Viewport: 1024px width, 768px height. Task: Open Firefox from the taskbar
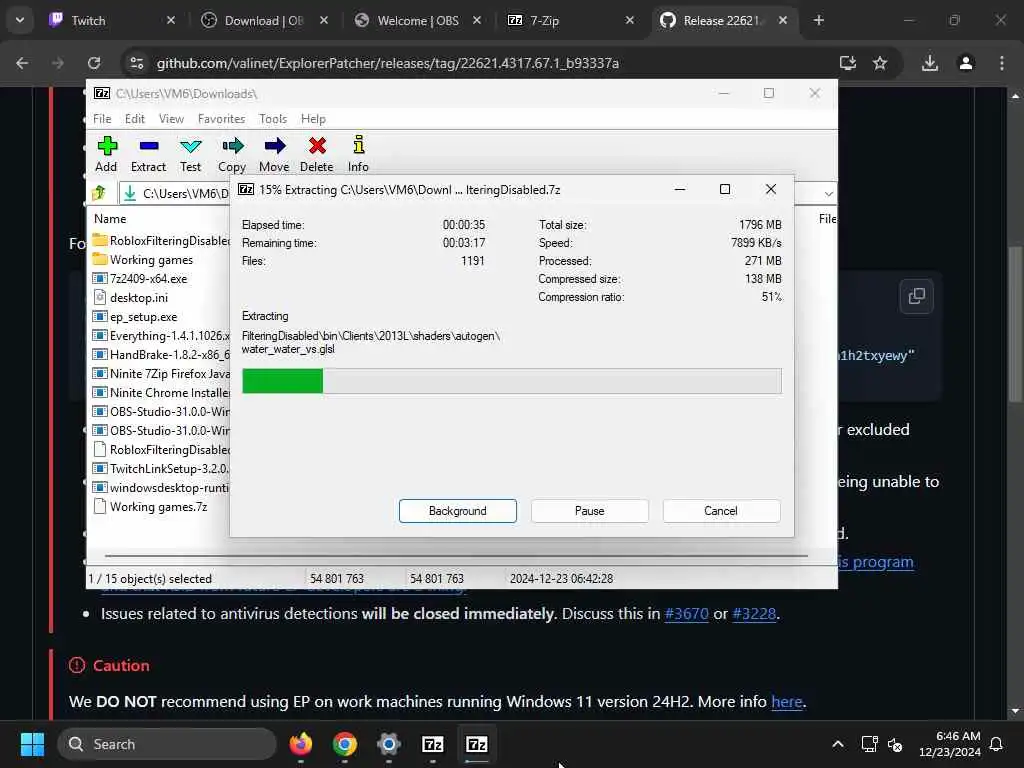click(300, 744)
